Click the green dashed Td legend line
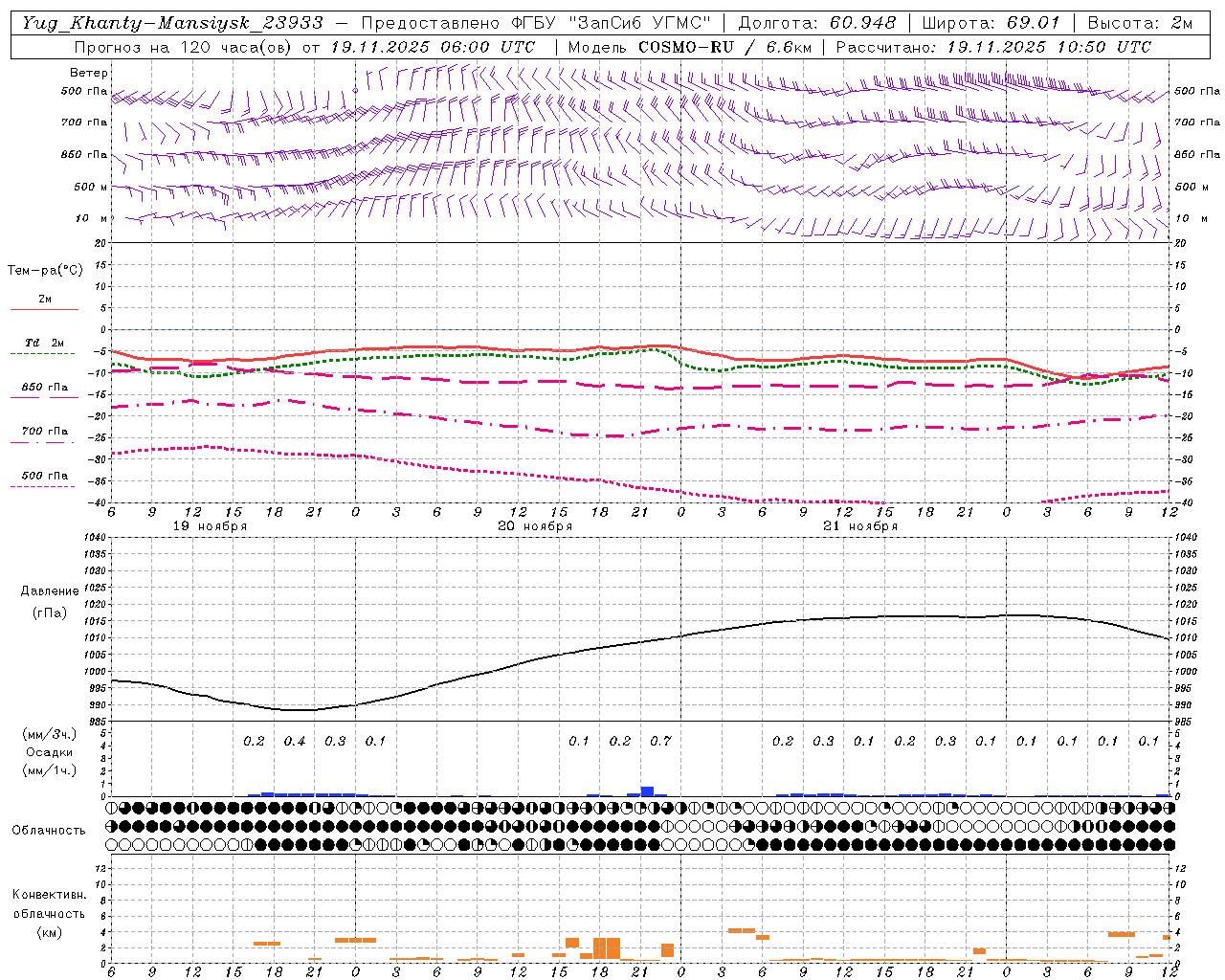 click(x=42, y=354)
